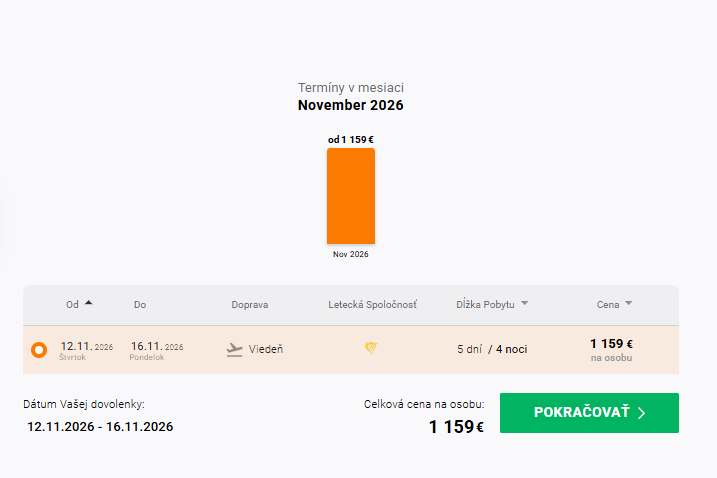Viewport: 717px width, 478px height.
Task: Select the orange November 2026 price bar
Action: pyautogui.click(x=351, y=196)
